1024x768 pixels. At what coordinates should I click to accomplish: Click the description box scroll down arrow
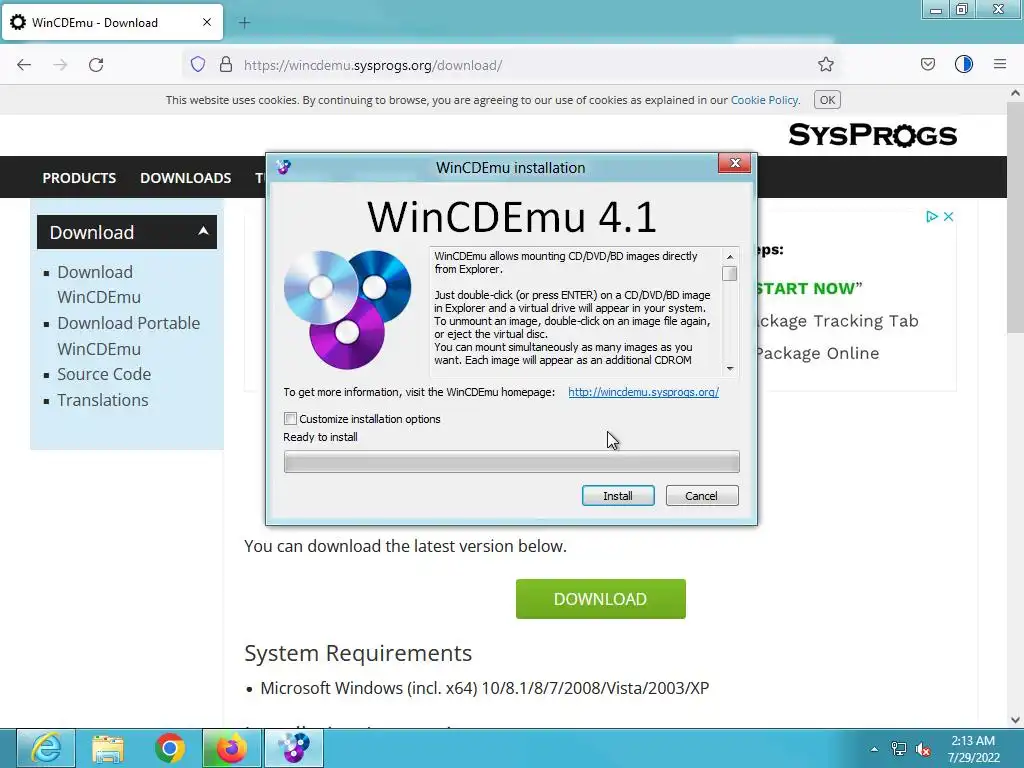click(x=730, y=368)
